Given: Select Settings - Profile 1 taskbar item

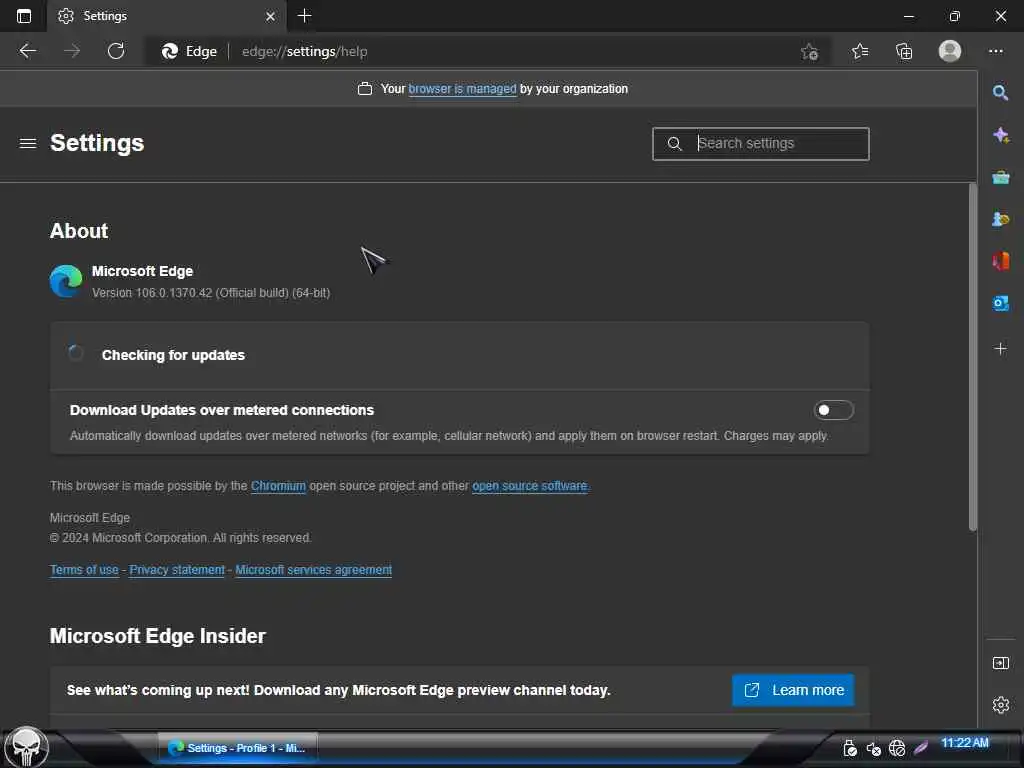Looking at the screenshot, I should (x=238, y=748).
